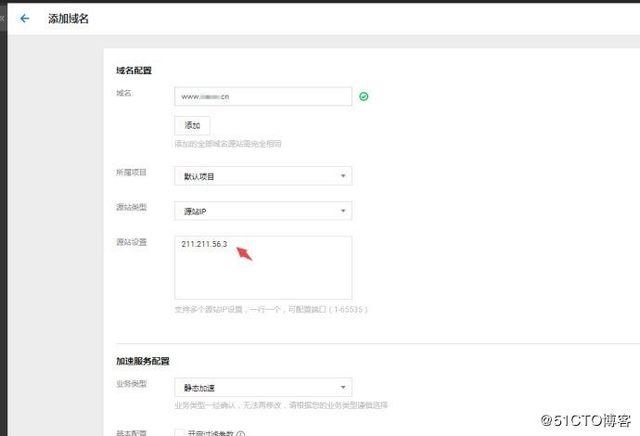Go back using the blue arrow
Viewport: 640px width, 436px height.
tap(25, 18)
